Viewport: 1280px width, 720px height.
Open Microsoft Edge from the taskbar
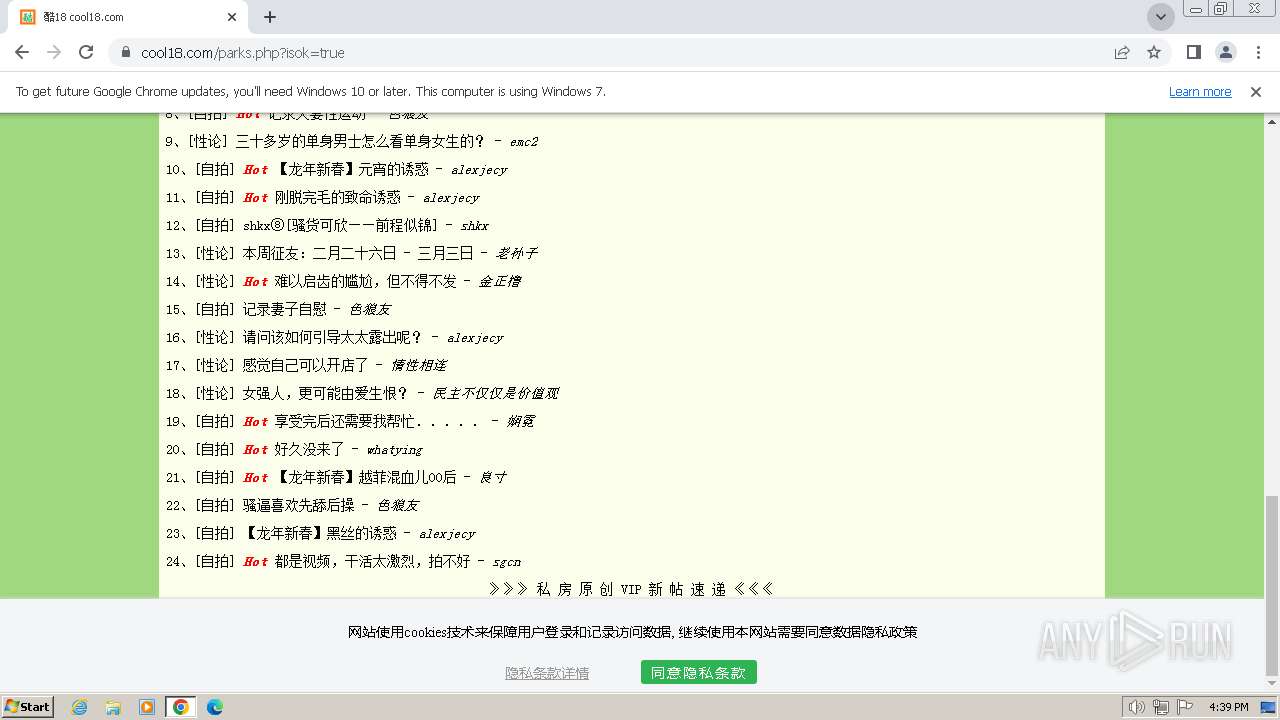(215, 707)
